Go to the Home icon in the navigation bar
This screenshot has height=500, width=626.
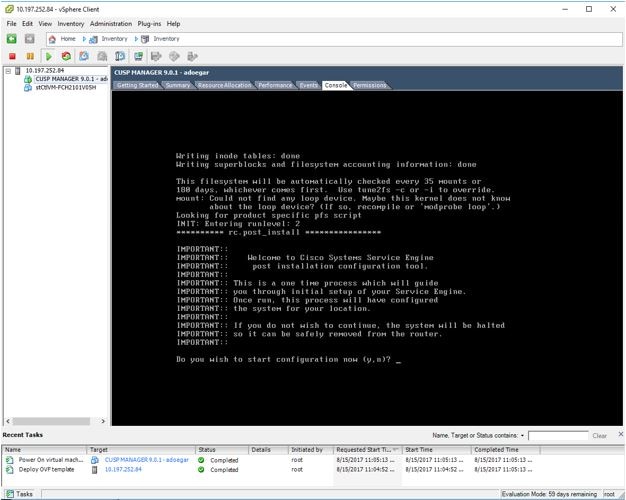52,39
